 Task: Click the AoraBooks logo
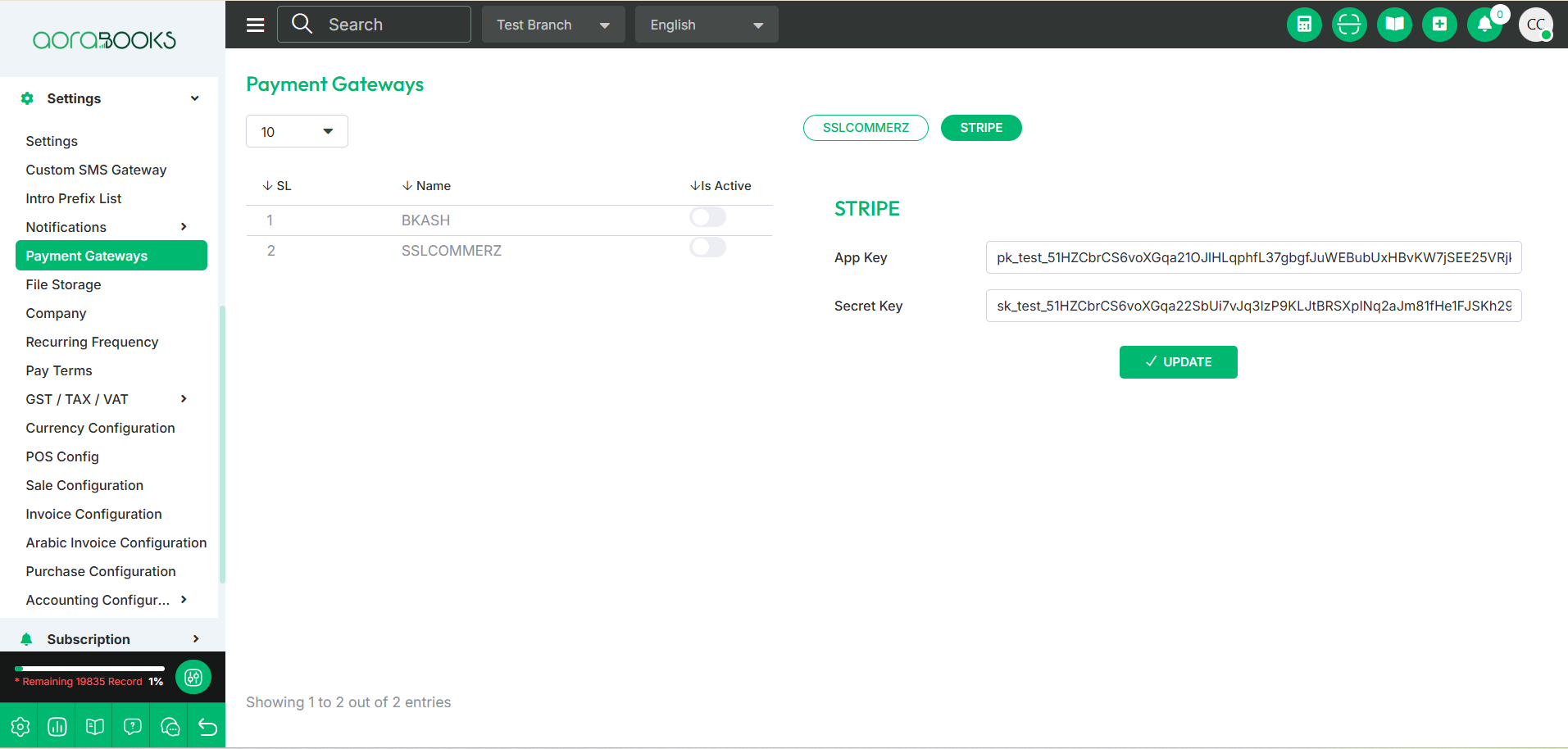pyautogui.click(x=104, y=40)
